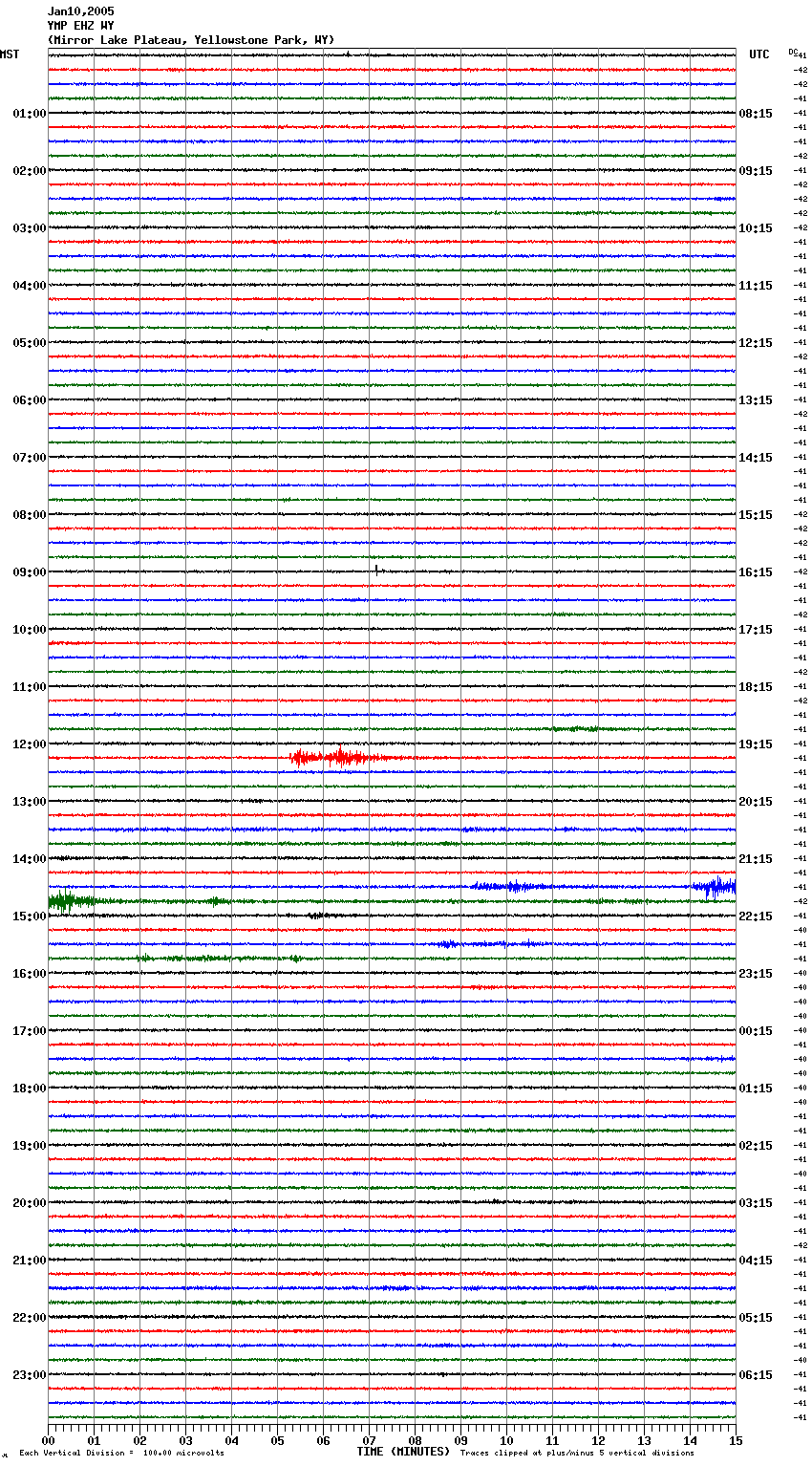Click the 22:15 UTC time label
Image resolution: width=812 pixels, height=1466 pixels.
tap(756, 916)
